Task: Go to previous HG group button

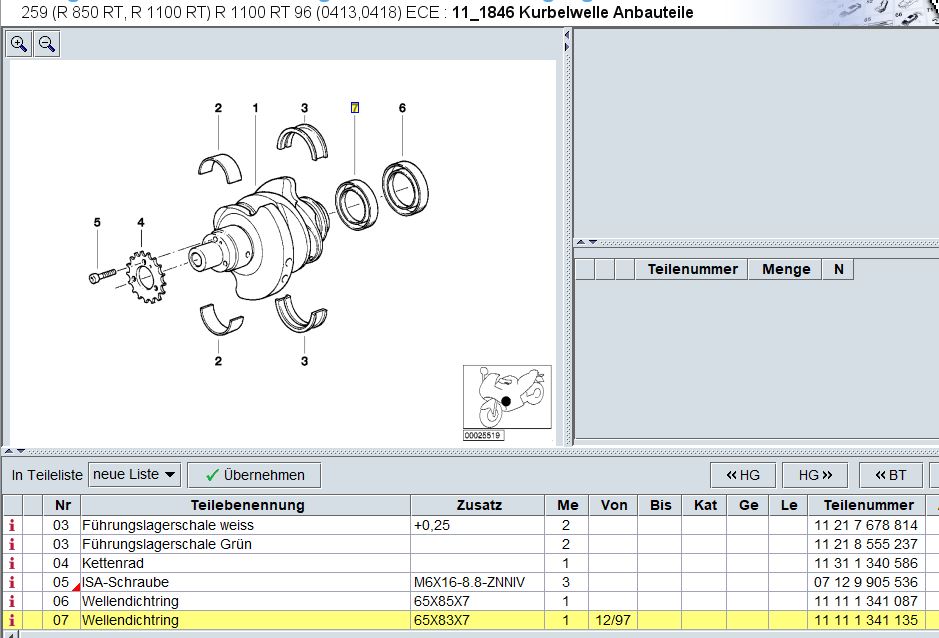Action: click(x=743, y=475)
